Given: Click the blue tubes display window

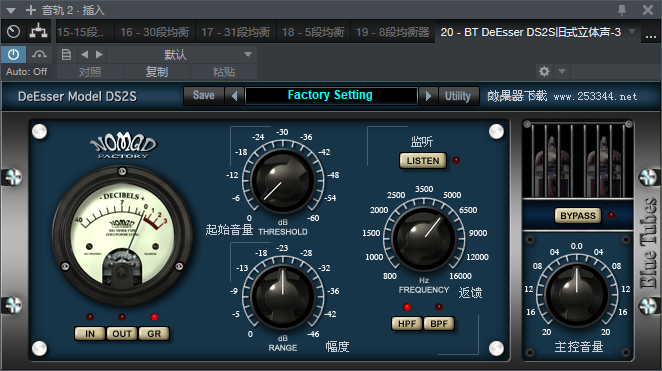Looking at the screenshot, I should pyautogui.click(x=578, y=160).
